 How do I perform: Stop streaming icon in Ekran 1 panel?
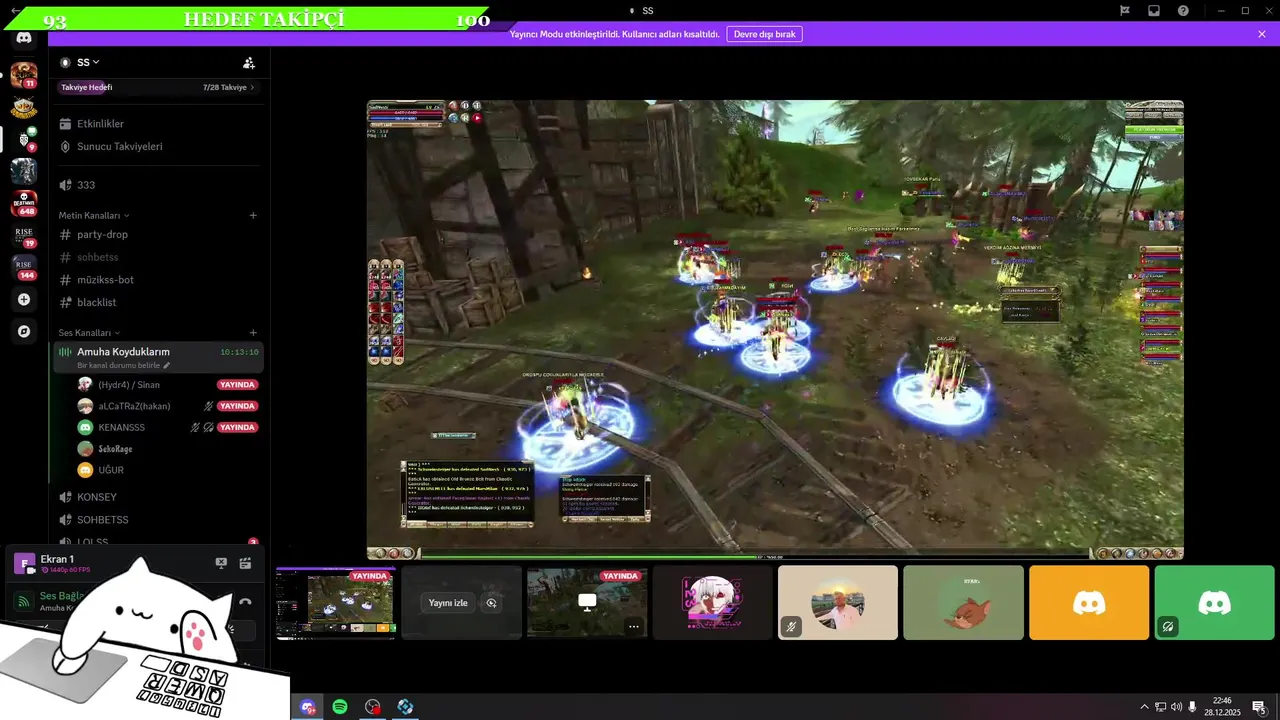pyautogui.click(x=221, y=563)
